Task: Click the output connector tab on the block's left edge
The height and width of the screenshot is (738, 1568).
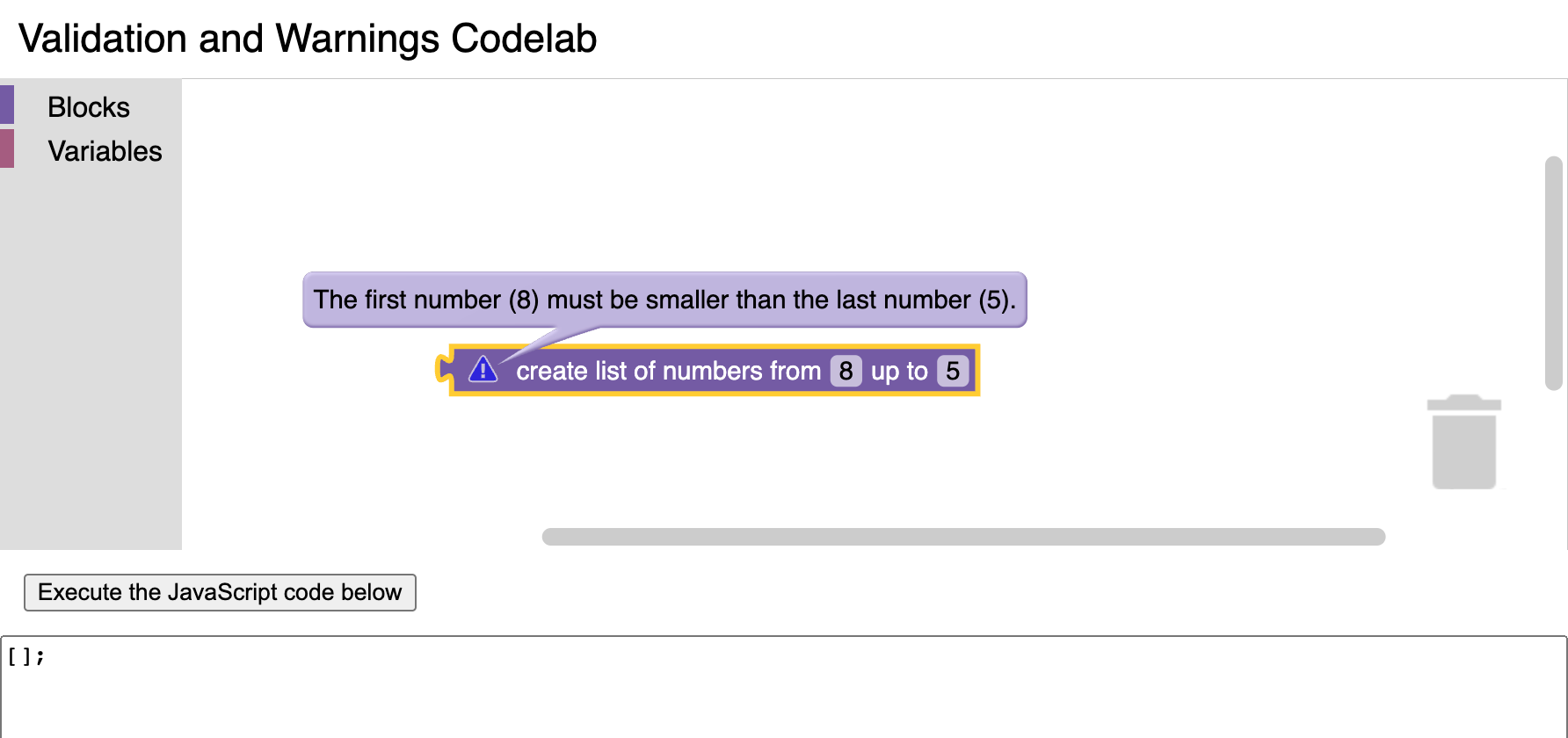Action: click(444, 369)
